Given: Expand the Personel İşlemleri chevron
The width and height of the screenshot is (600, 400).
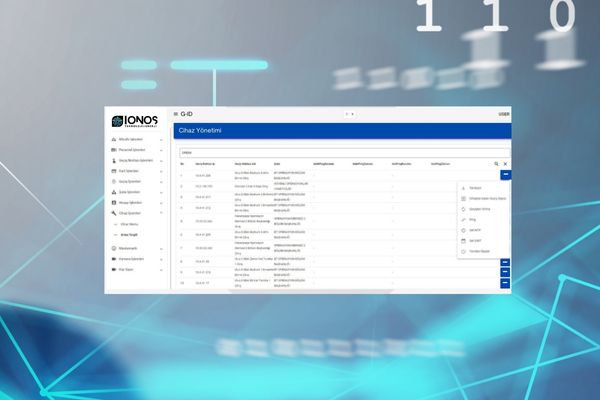Looking at the screenshot, I should pos(162,150).
